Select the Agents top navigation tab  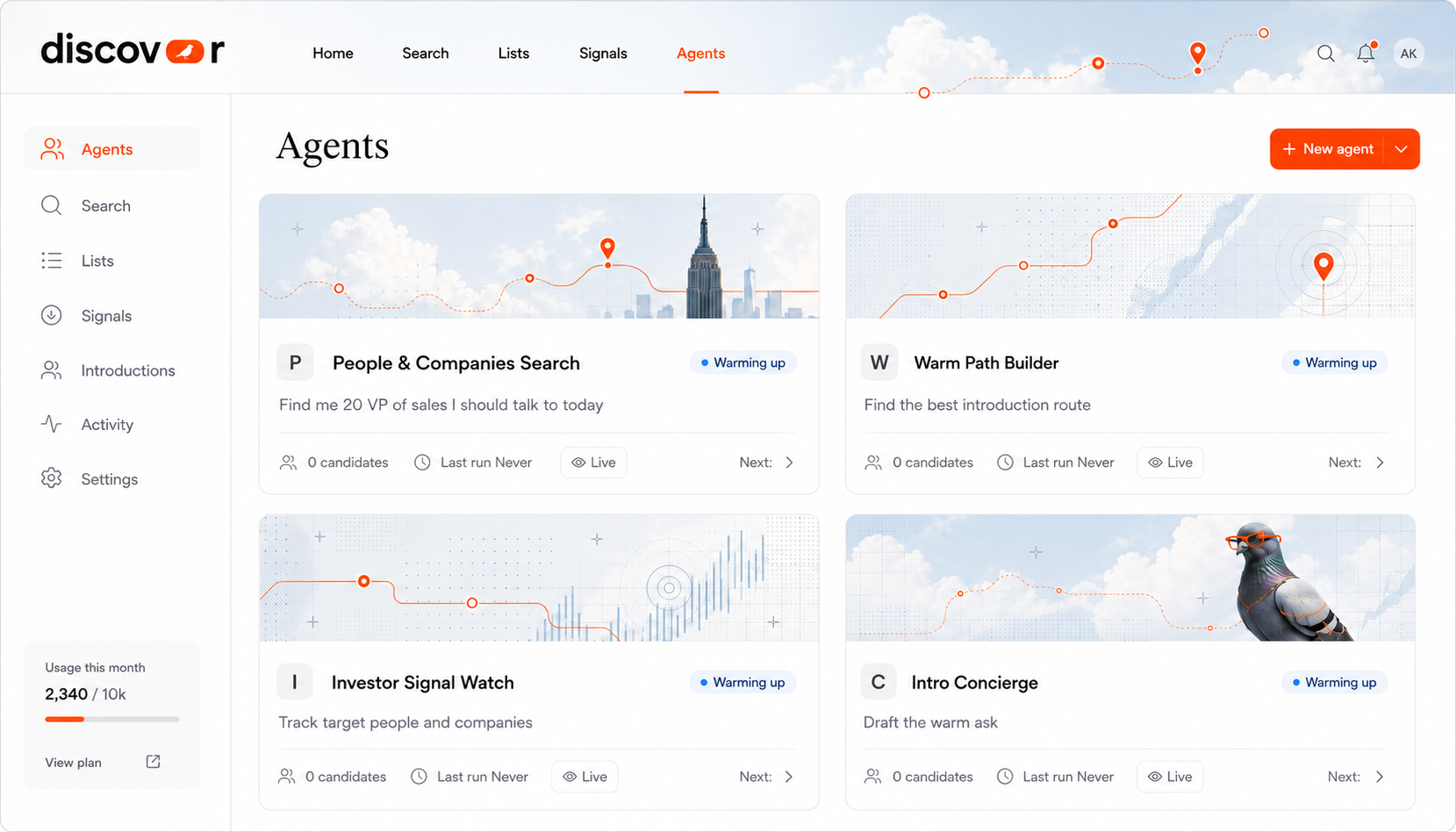(700, 54)
